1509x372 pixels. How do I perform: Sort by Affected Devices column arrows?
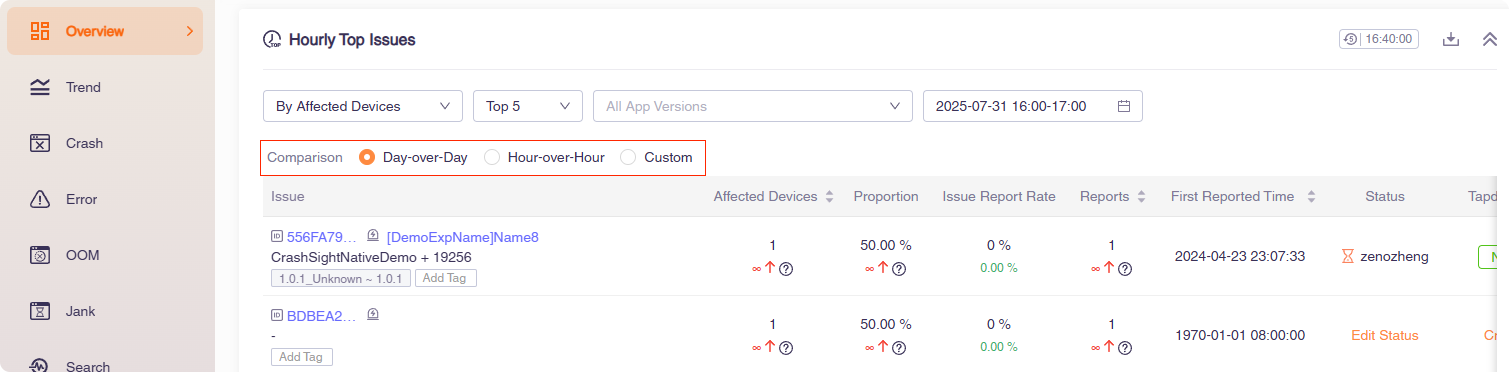point(829,197)
